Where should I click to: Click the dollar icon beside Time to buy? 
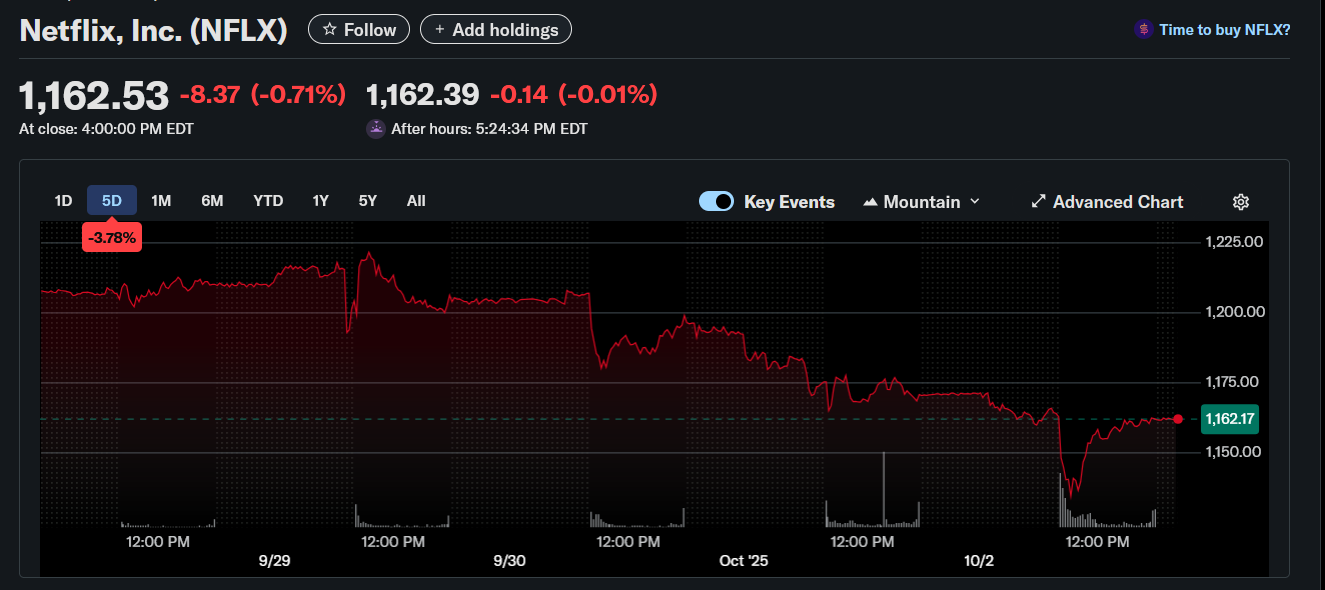[x=1143, y=30]
